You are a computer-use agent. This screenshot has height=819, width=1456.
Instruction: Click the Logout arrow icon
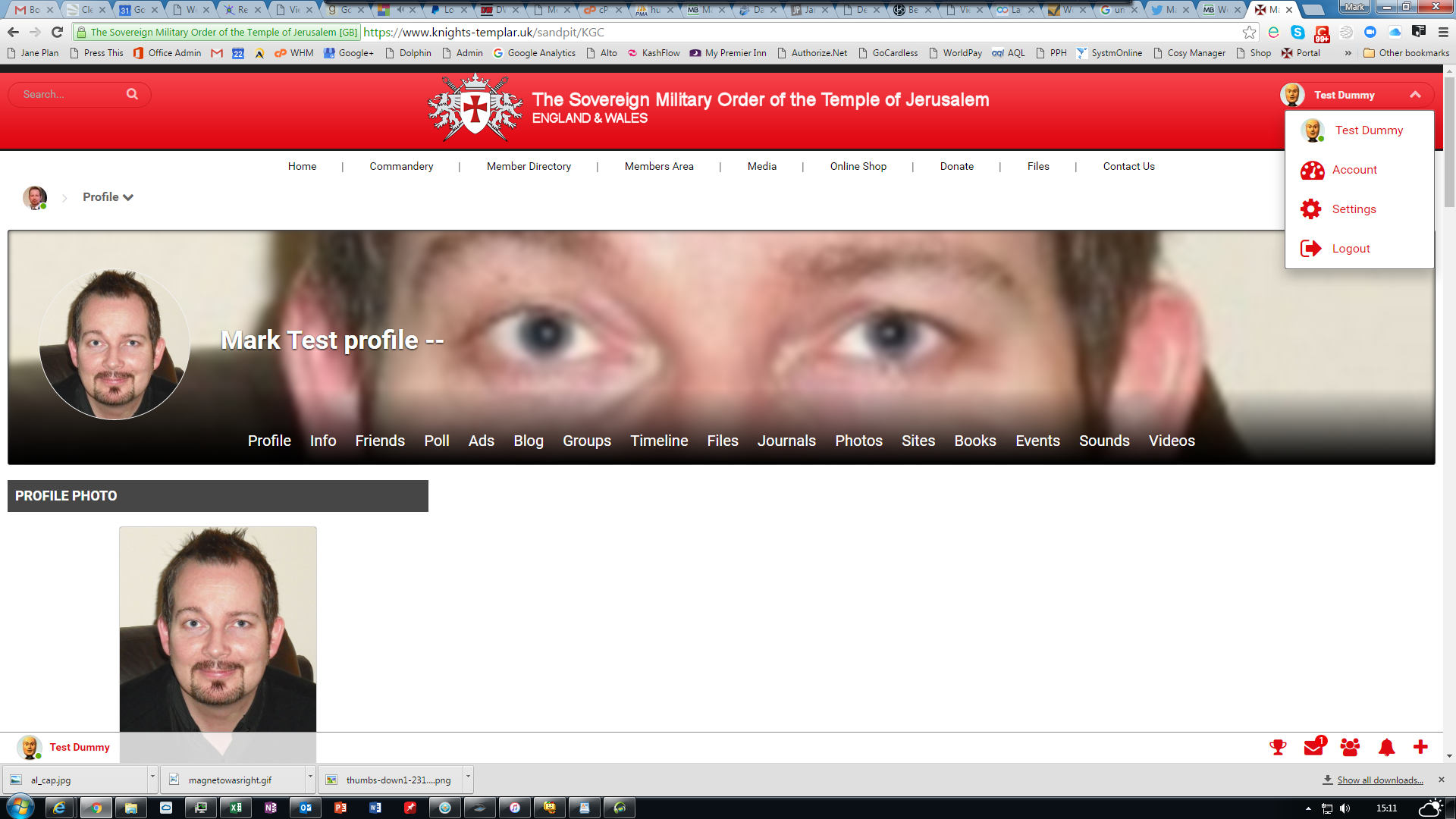pyautogui.click(x=1311, y=249)
